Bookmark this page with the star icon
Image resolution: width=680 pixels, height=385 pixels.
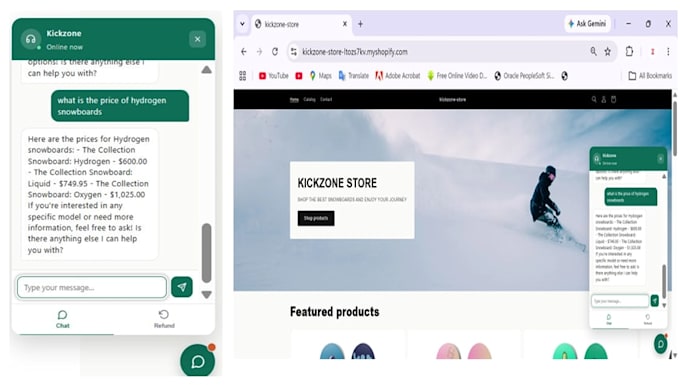[608, 52]
